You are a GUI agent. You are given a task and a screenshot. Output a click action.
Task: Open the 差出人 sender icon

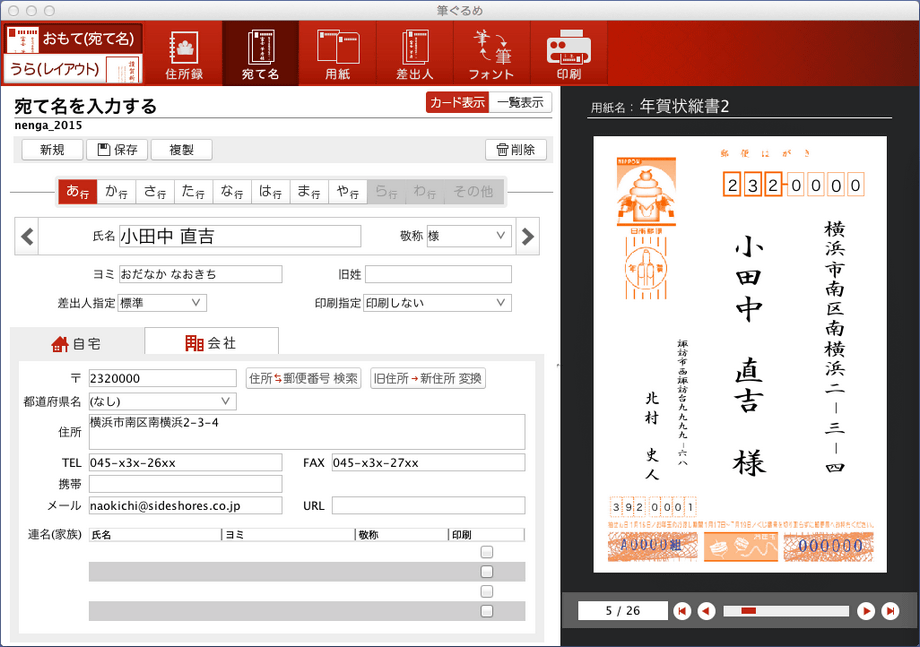click(414, 53)
